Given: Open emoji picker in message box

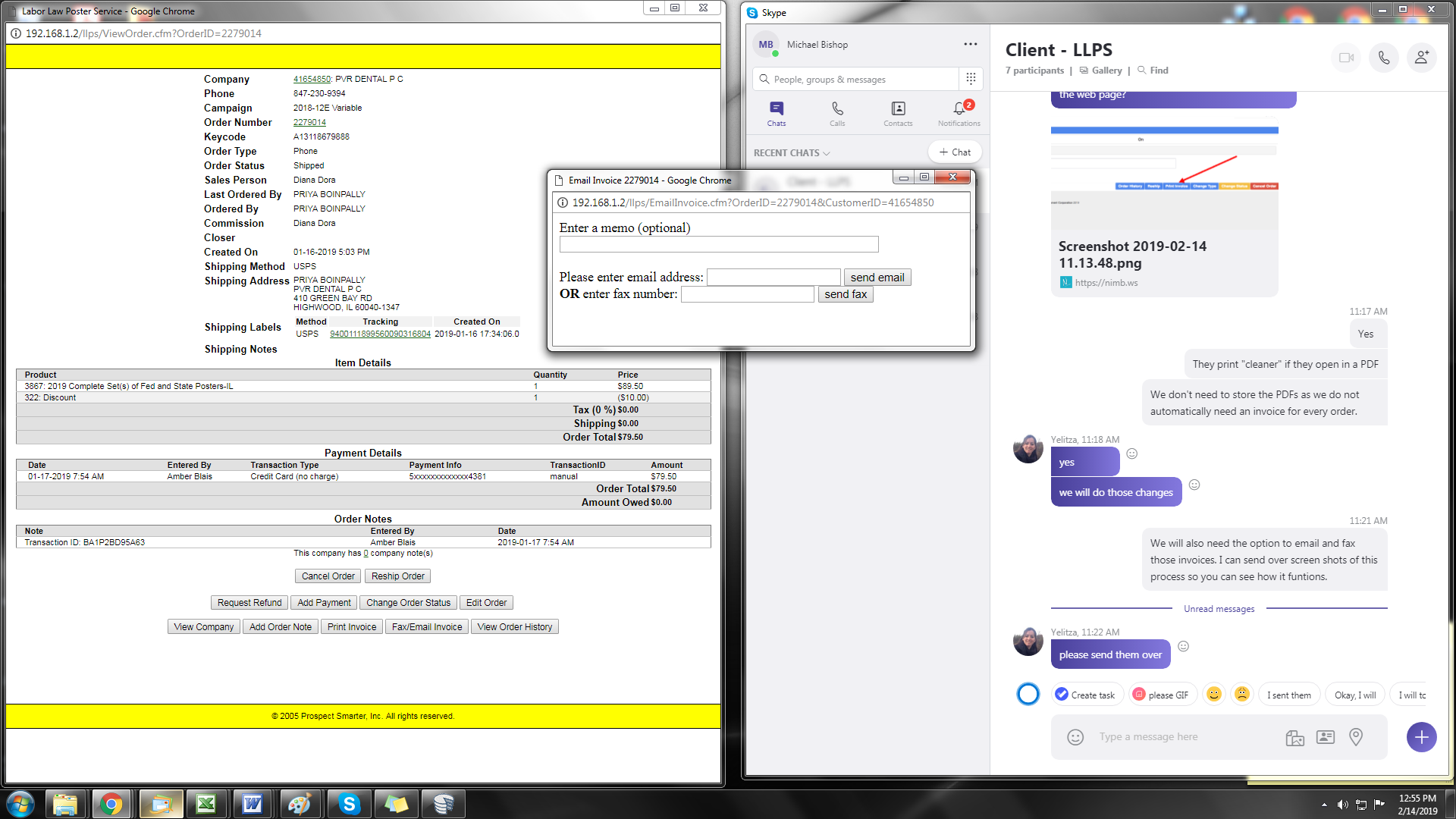Looking at the screenshot, I should (1075, 737).
